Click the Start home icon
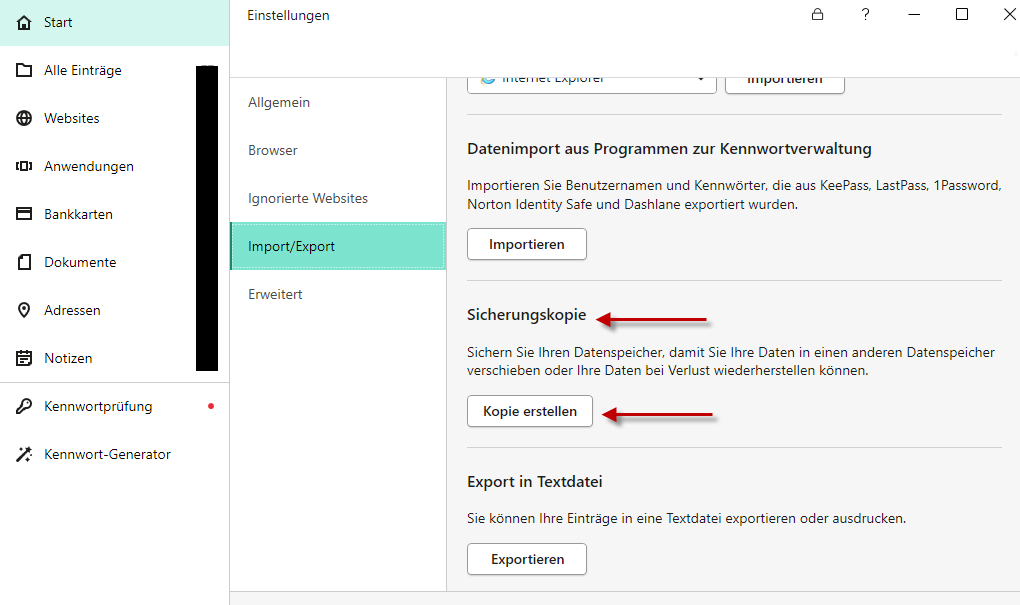Viewport: 1020px width, 605px height. (25, 22)
